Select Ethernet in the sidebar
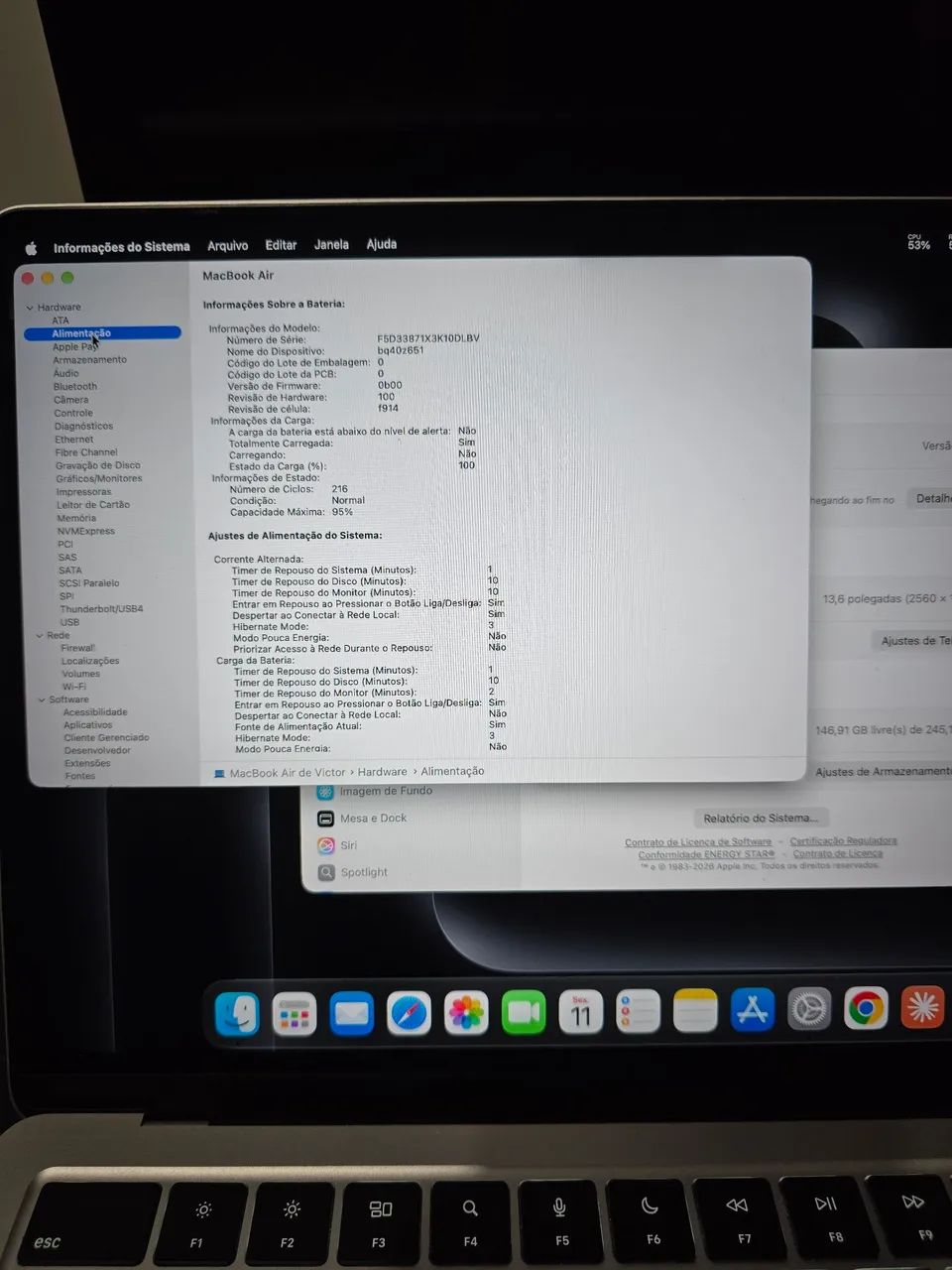The image size is (952, 1270). (x=74, y=440)
